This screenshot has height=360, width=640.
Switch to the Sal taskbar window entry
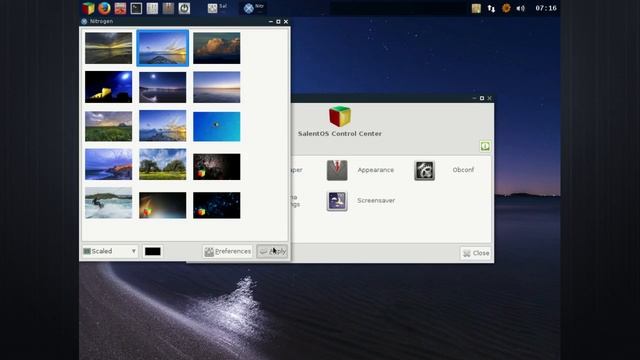218,8
